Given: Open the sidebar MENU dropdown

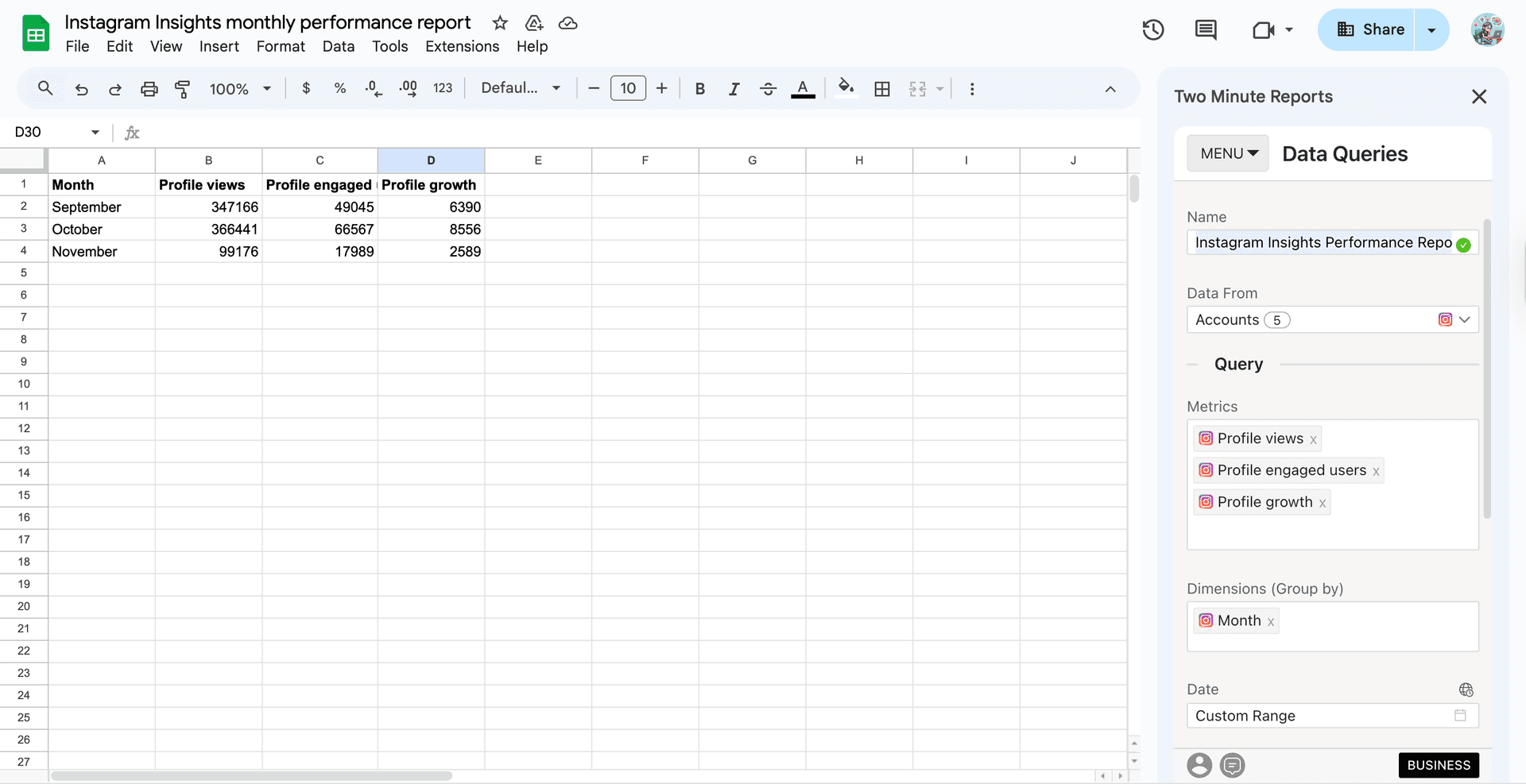Looking at the screenshot, I should pyautogui.click(x=1227, y=153).
